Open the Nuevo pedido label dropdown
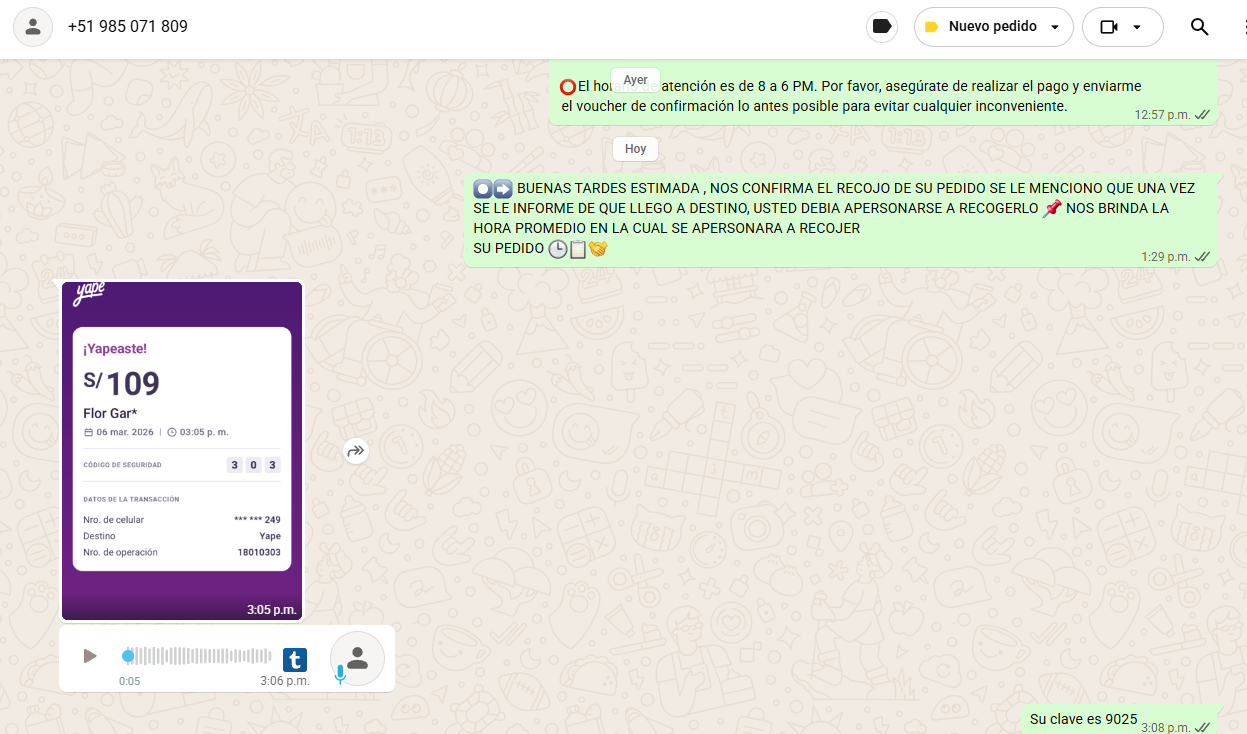Viewport: 1247px width, 734px height. coord(1054,28)
